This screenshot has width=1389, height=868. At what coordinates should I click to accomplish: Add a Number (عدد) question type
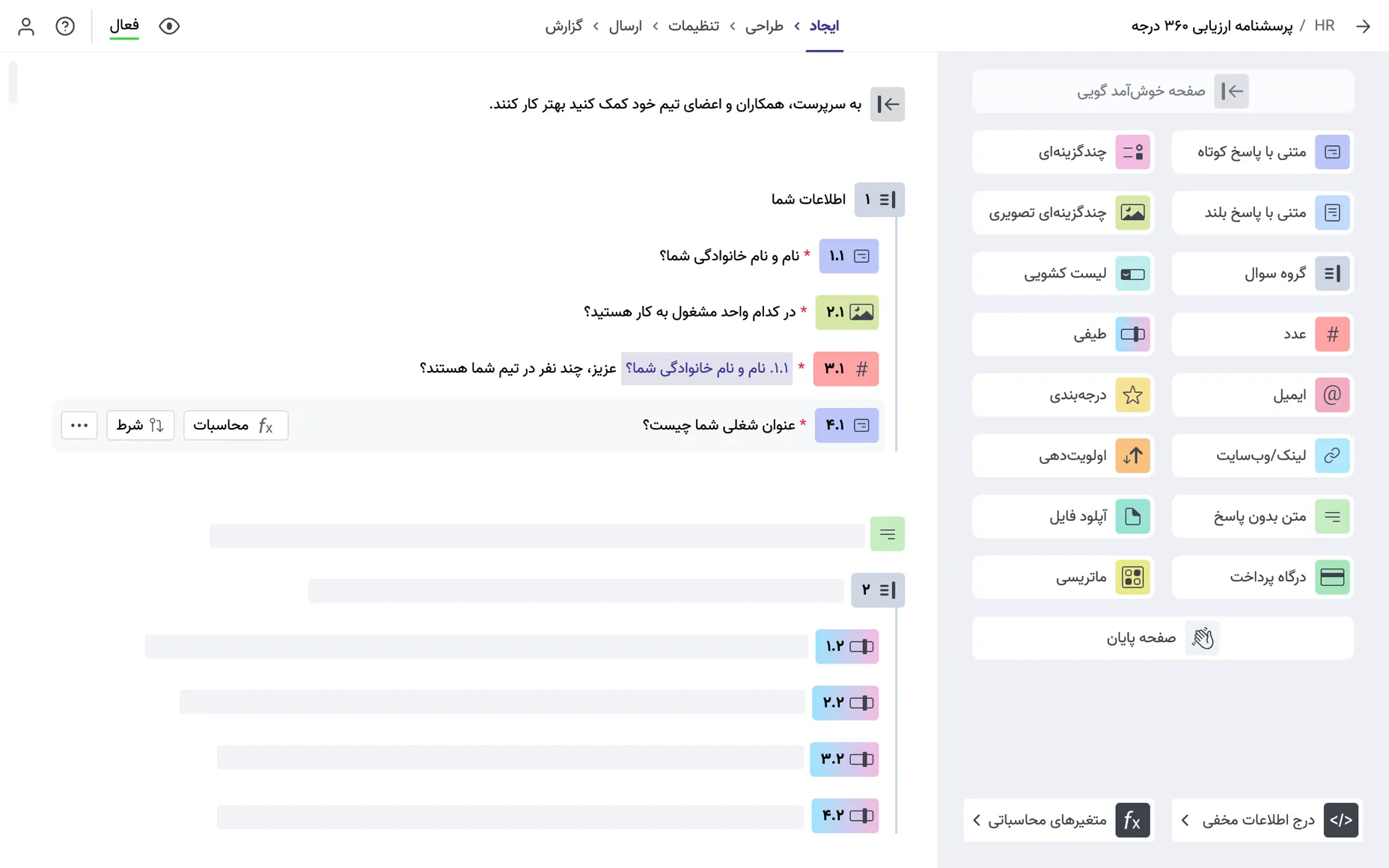click(x=1262, y=334)
